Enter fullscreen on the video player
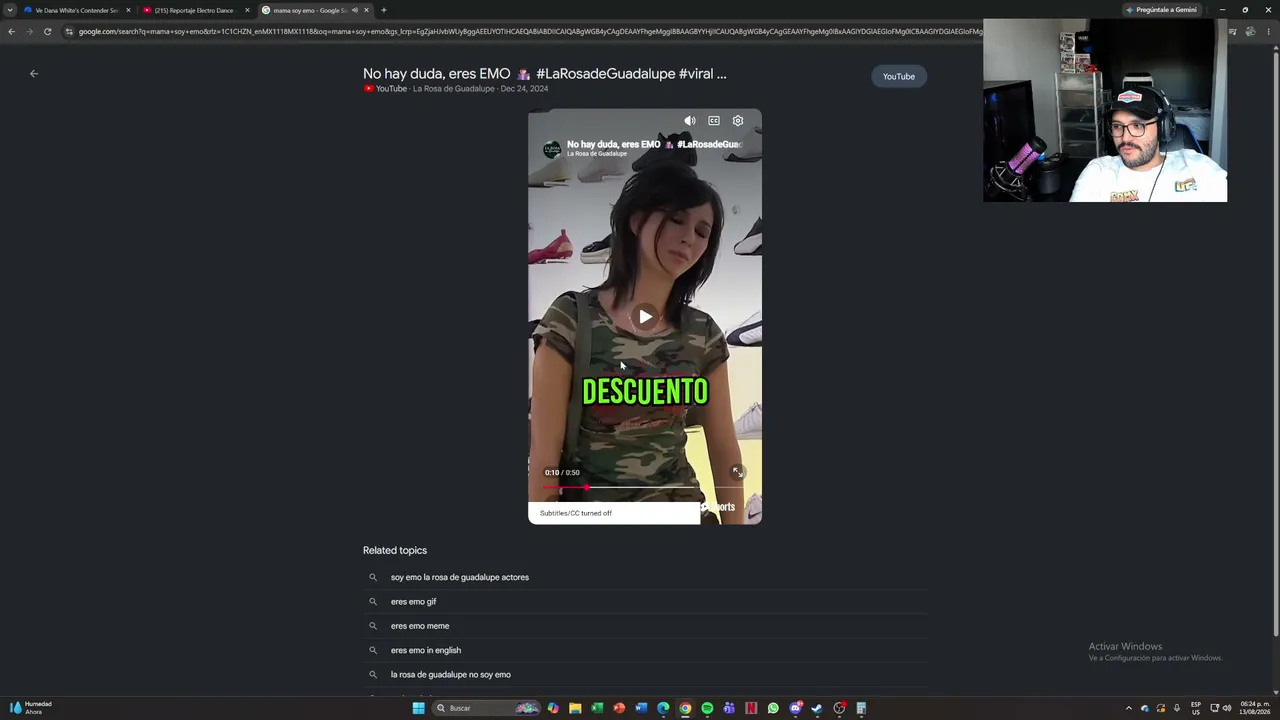 coord(737,472)
